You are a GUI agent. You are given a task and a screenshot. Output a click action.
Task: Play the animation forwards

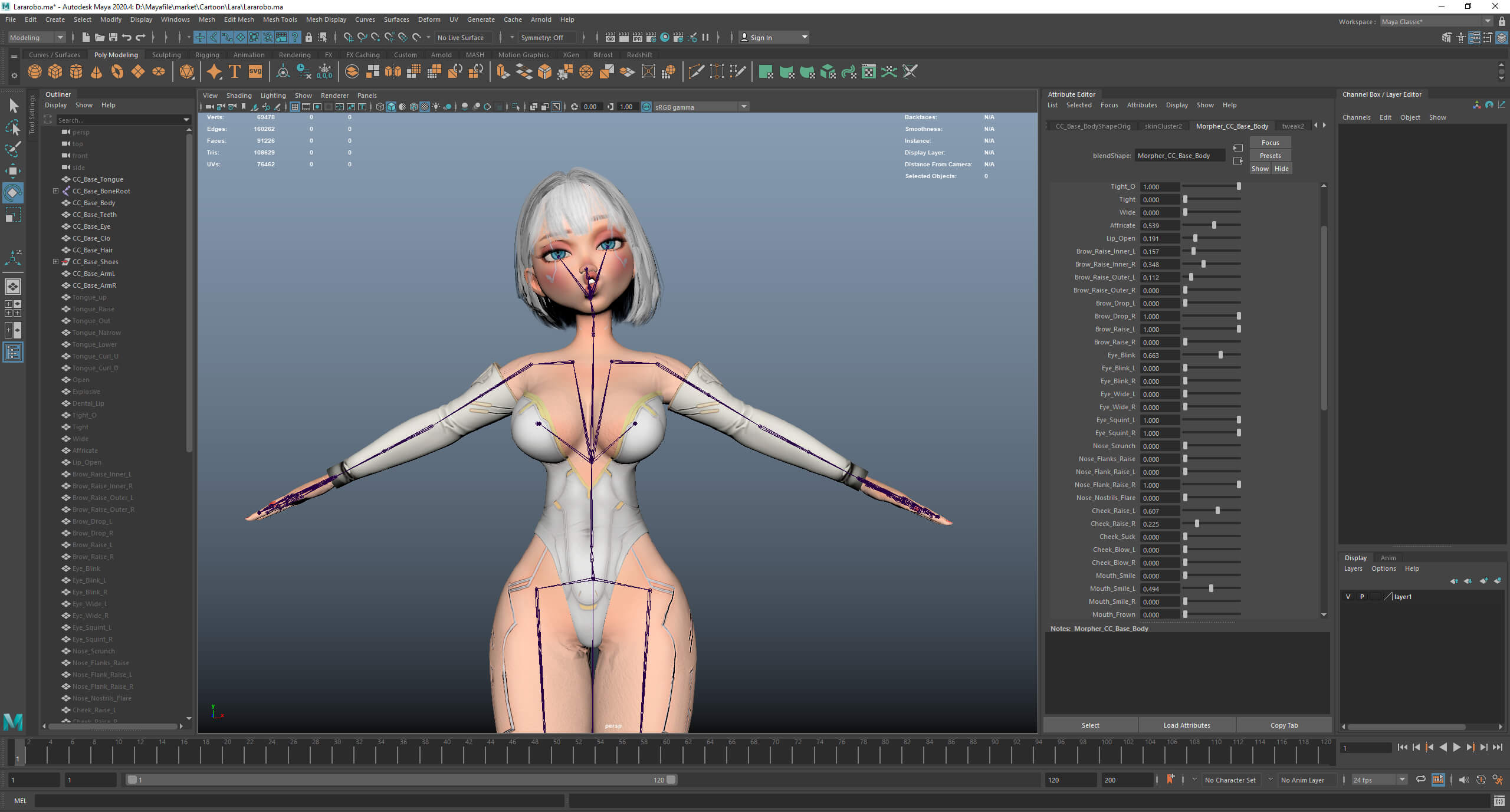click(x=1457, y=747)
